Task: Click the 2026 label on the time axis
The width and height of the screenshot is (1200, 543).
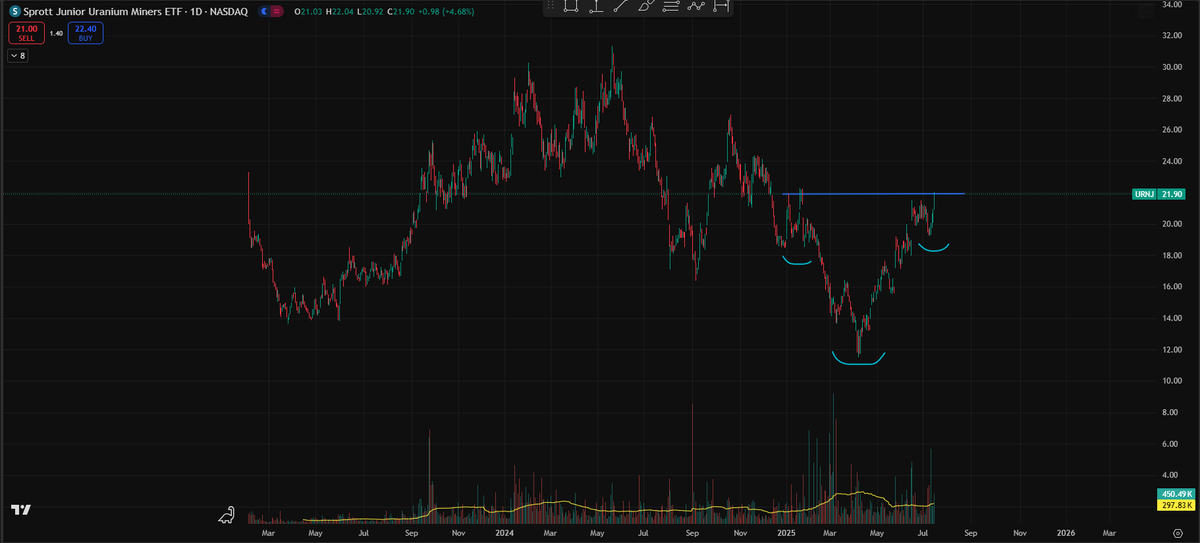Action: pyautogui.click(x=1065, y=533)
